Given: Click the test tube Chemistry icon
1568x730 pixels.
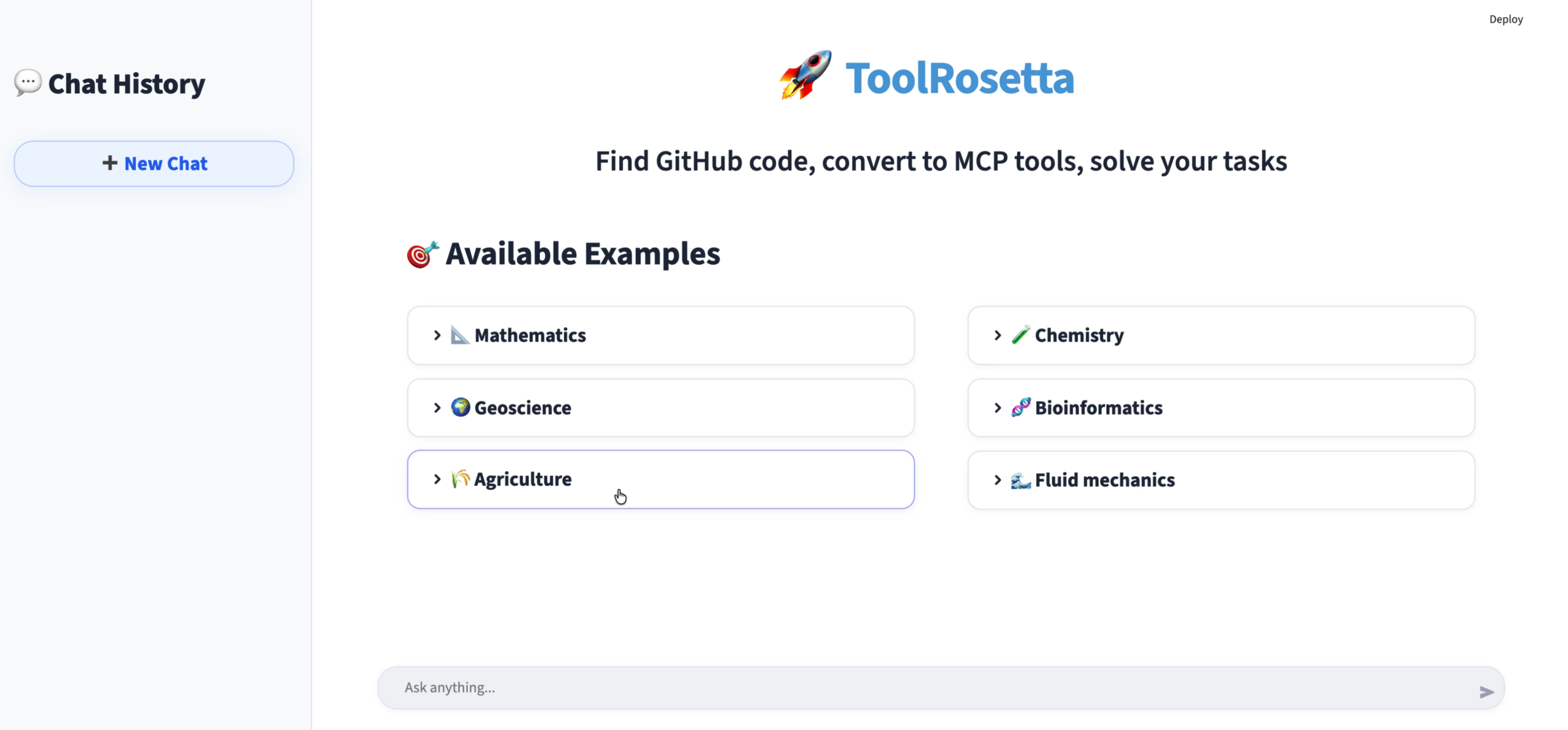Looking at the screenshot, I should (1020, 335).
